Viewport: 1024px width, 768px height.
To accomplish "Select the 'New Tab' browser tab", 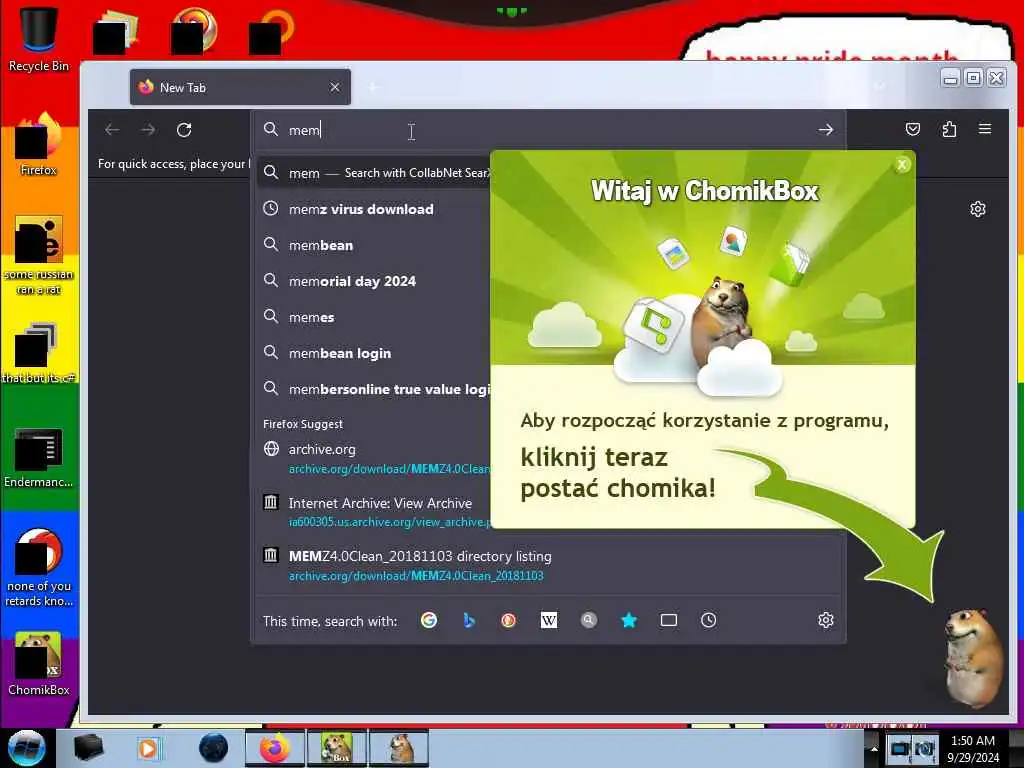I will (240, 87).
